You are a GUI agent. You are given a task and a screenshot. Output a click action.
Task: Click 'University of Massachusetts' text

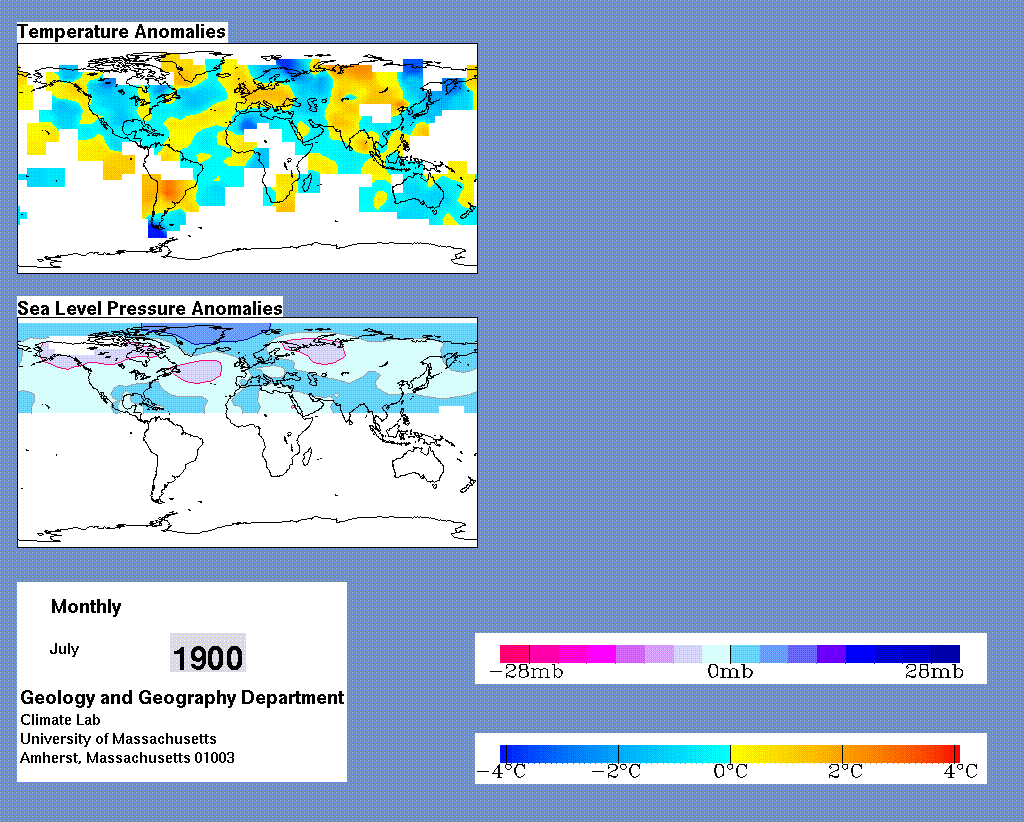pos(118,739)
